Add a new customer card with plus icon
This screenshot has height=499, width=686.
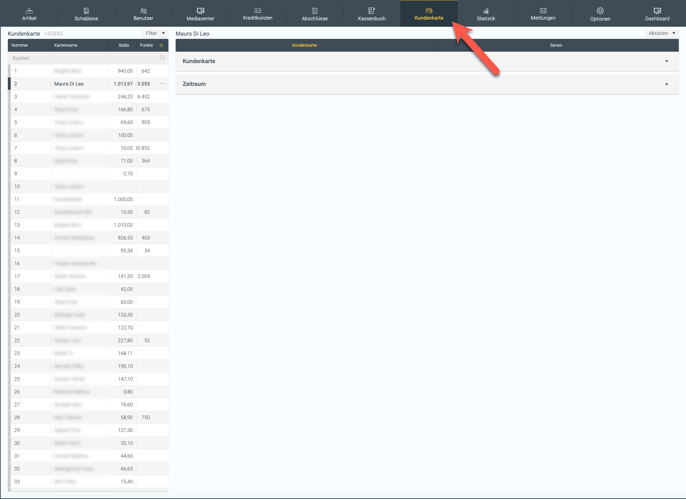coord(162,45)
